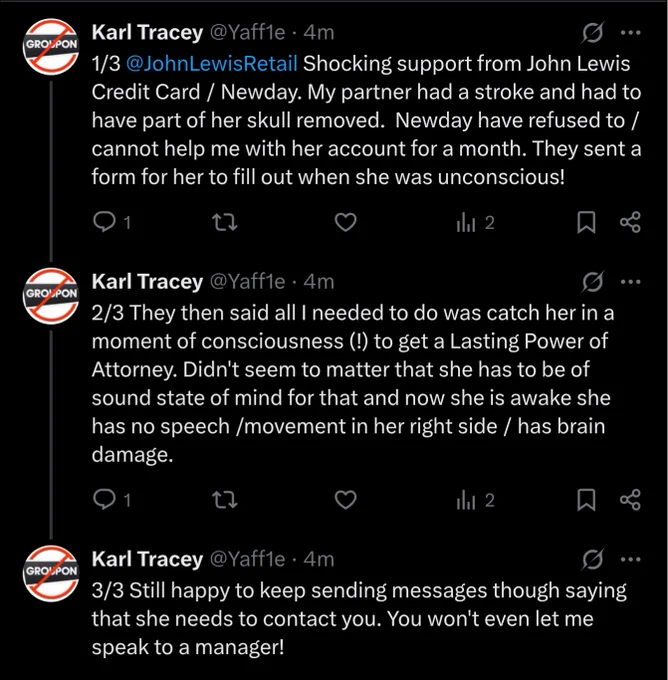
Task: Open more options on second tweet
Action: (x=631, y=282)
